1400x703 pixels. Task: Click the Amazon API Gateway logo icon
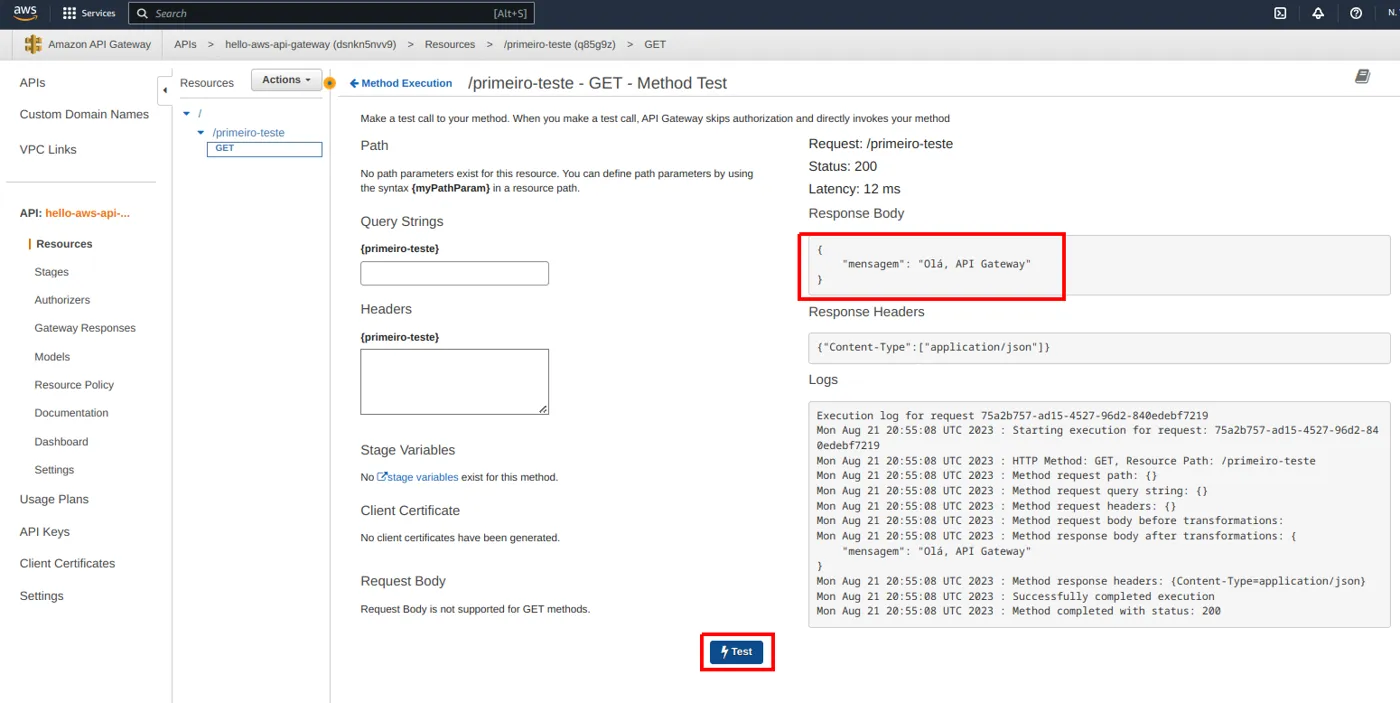[33, 44]
